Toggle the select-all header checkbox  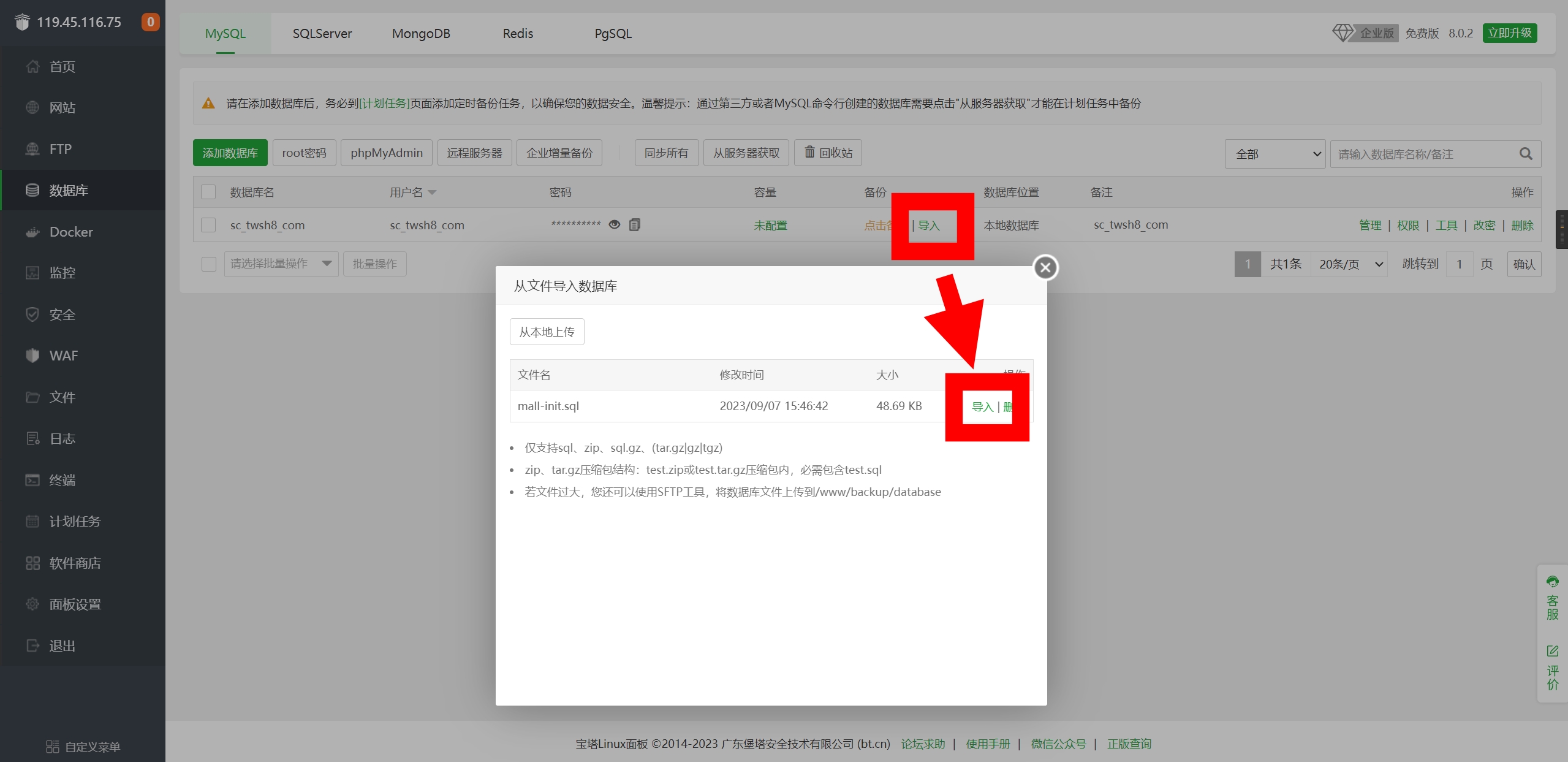coord(208,192)
